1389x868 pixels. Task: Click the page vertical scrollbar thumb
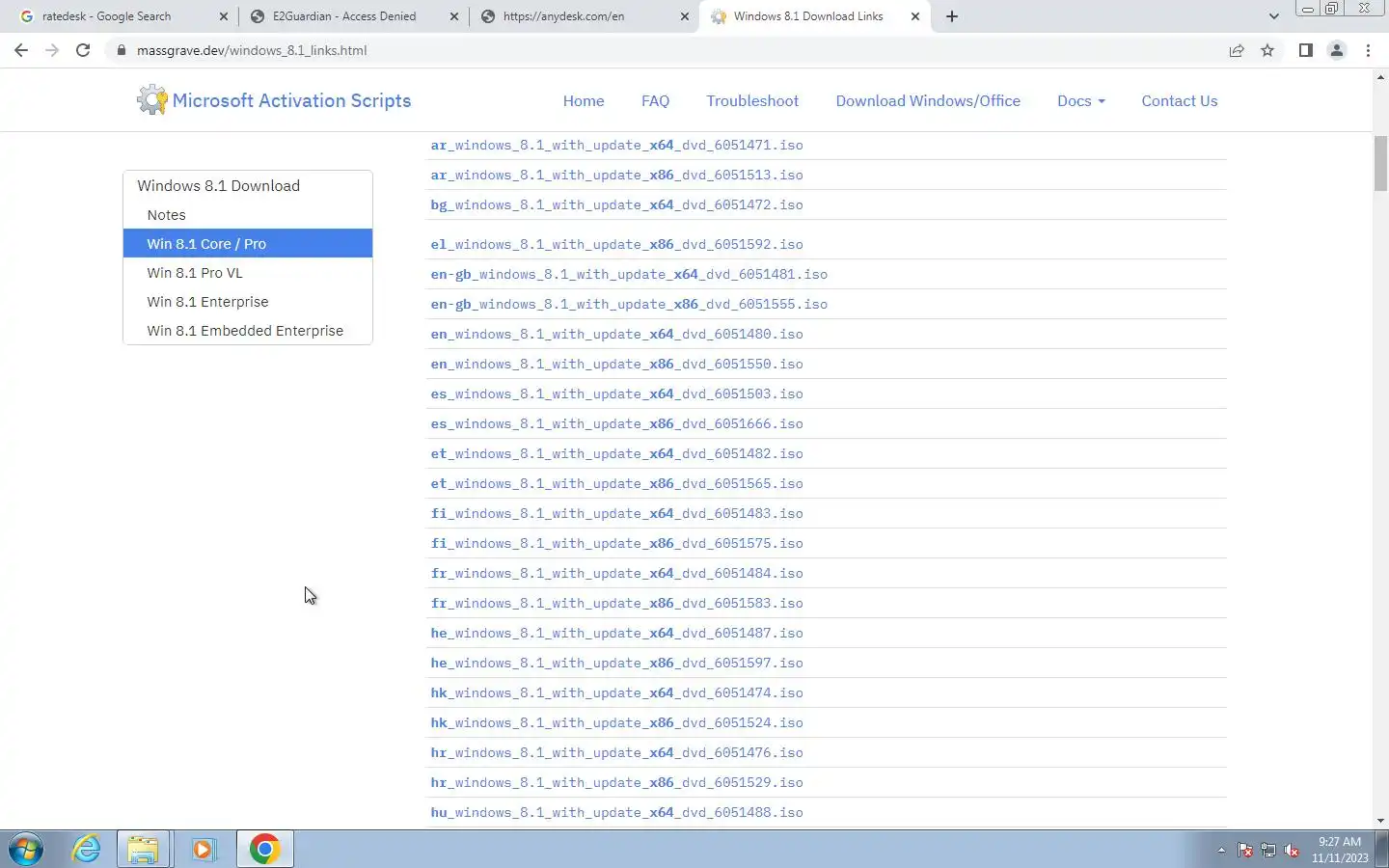pyautogui.click(x=1380, y=164)
